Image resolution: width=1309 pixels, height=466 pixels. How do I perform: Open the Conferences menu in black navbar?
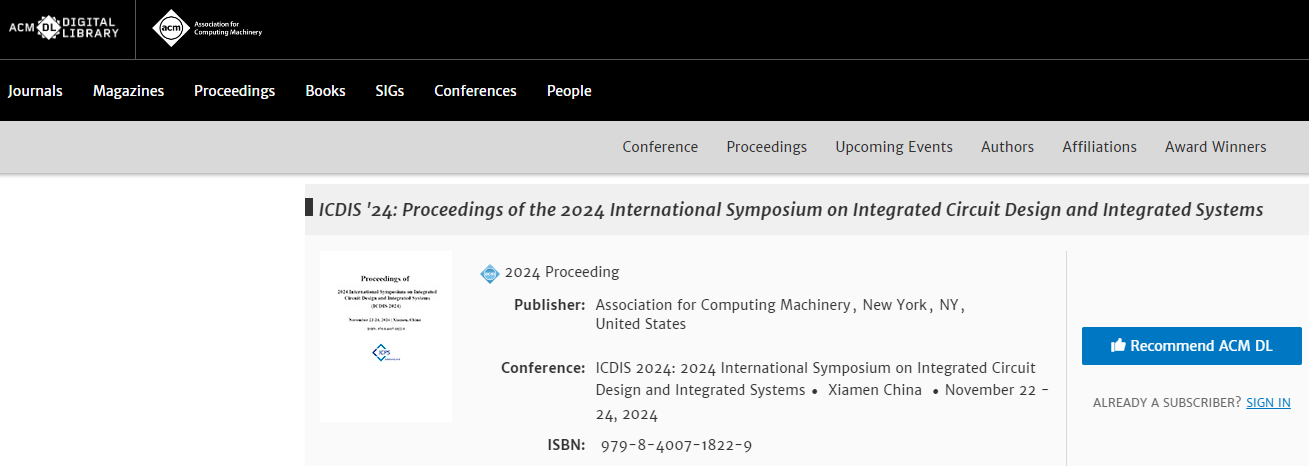point(475,91)
